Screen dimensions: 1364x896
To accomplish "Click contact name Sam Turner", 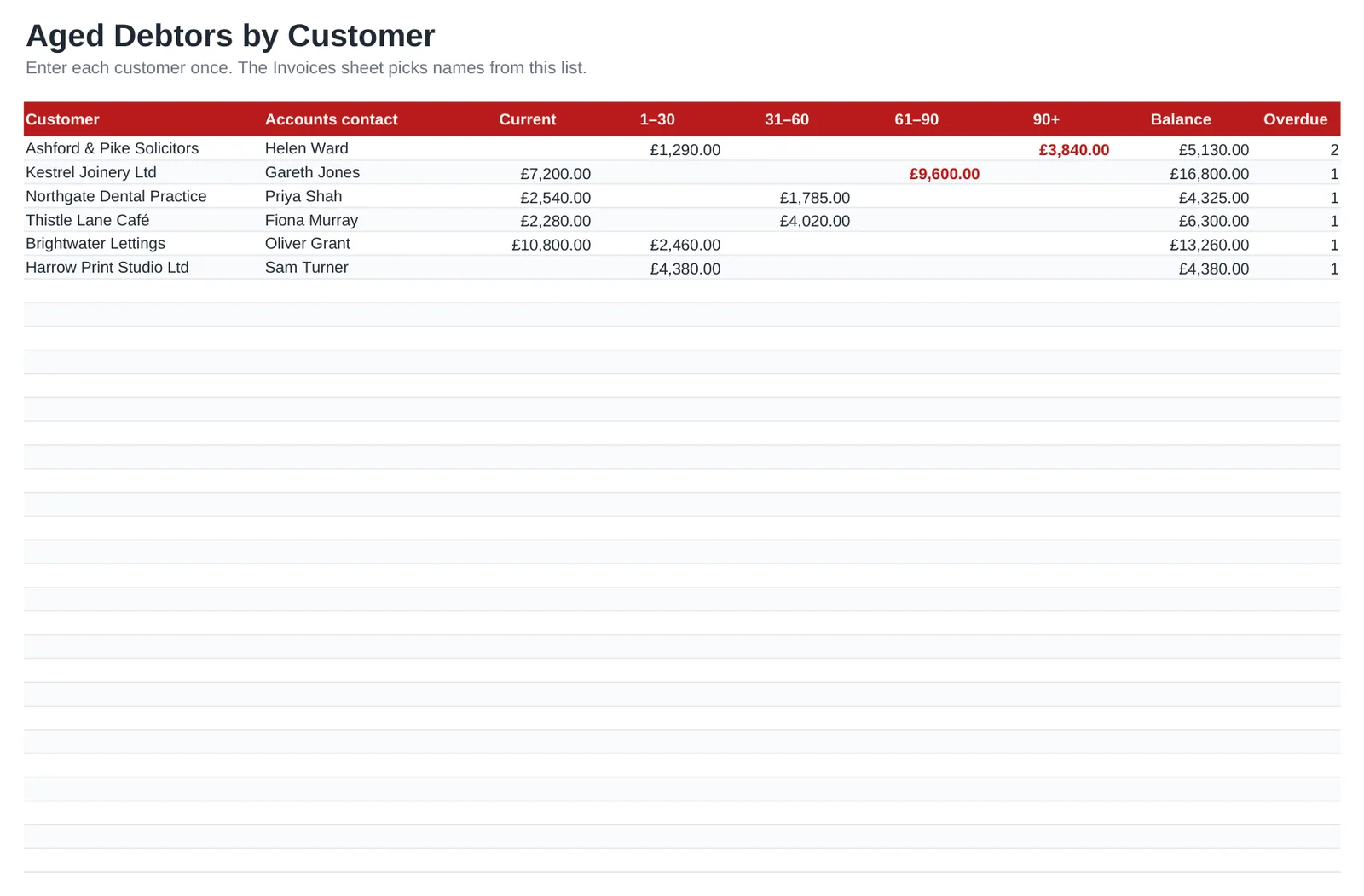I will (x=307, y=267).
